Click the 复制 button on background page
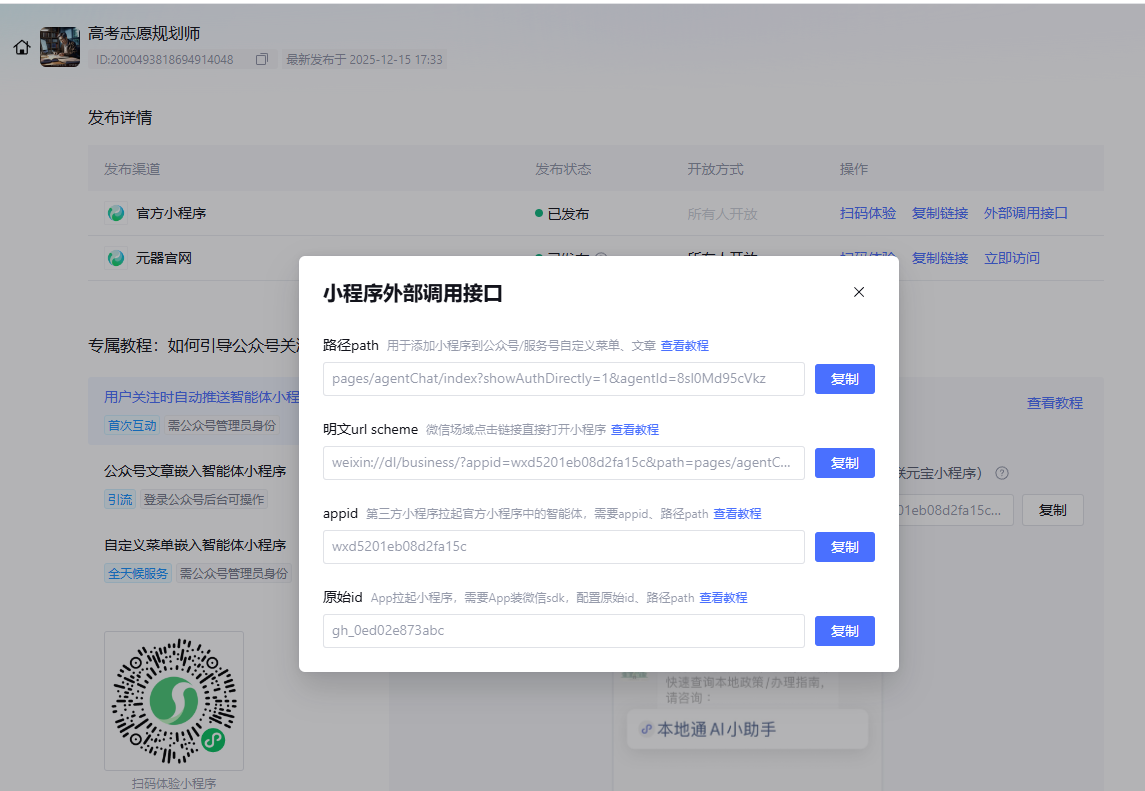Viewport: 1145px width, 791px height. point(1052,510)
